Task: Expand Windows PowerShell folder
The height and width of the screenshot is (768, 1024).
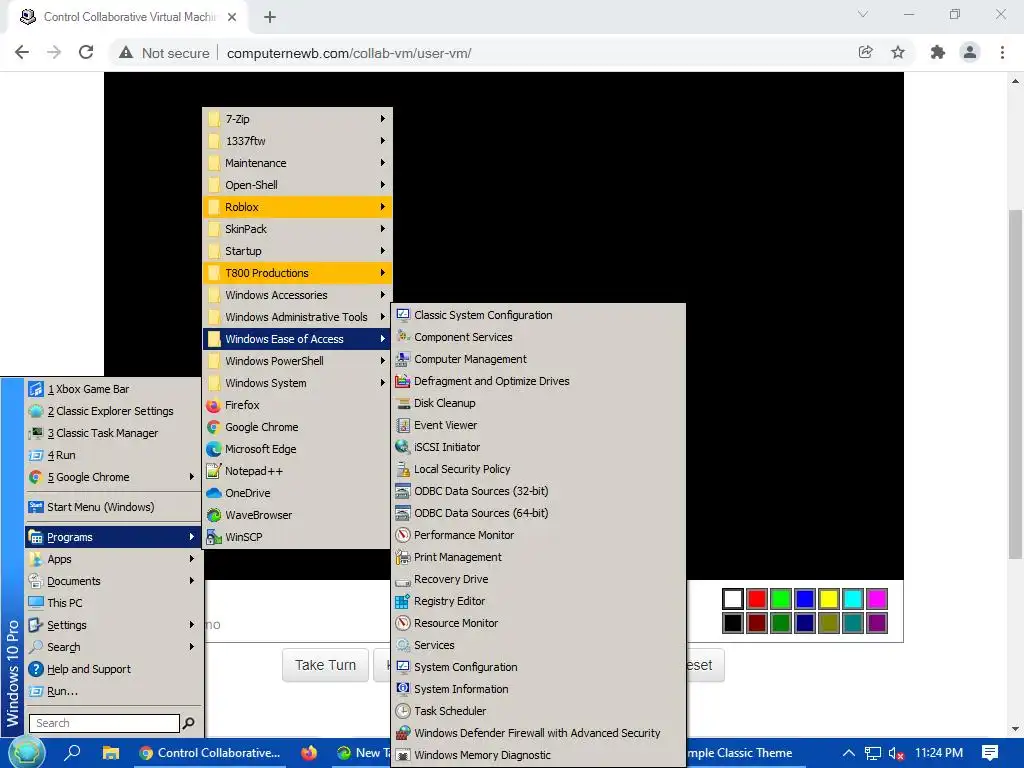Action: click(x=297, y=361)
